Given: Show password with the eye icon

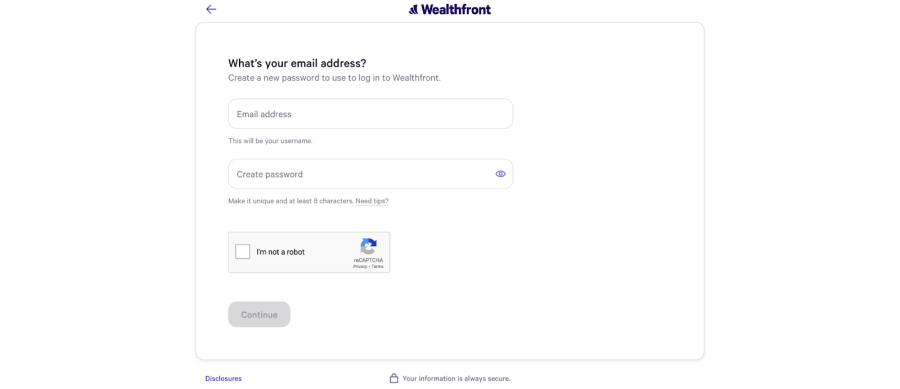Looking at the screenshot, I should coord(501,174).
